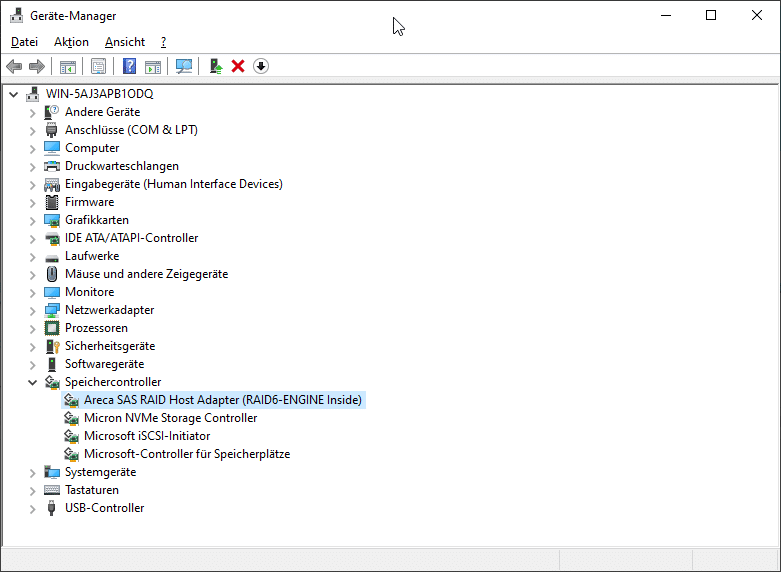The height and width of the screenshot is (572, 781).
Task: Collapse the Speichercontroller category
Action: point(32,382)
